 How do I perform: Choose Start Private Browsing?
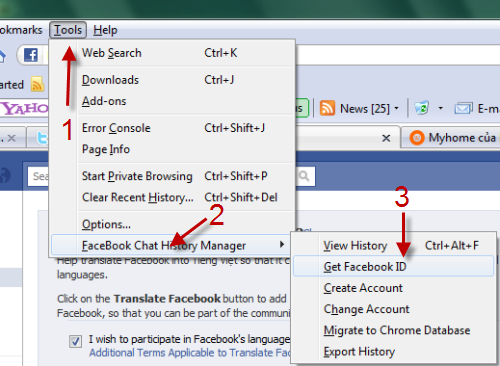172,176
